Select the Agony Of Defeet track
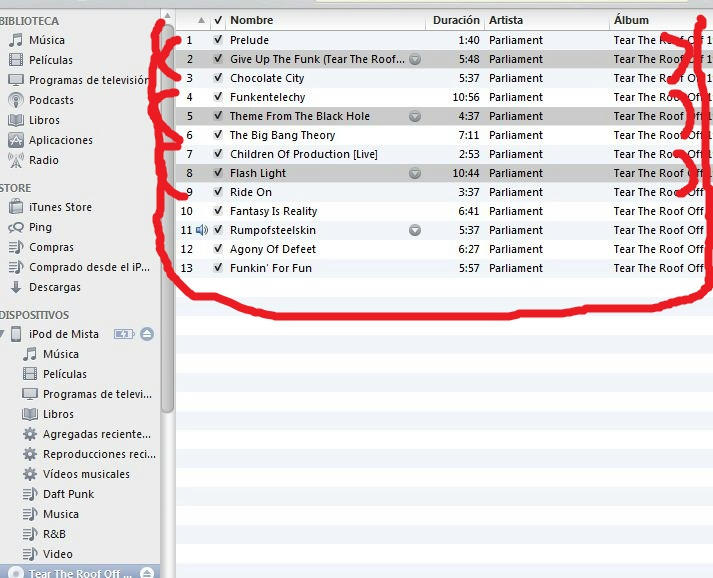This screenshot has width=713, height=578. pyautogui.click(x=273, y=249)
